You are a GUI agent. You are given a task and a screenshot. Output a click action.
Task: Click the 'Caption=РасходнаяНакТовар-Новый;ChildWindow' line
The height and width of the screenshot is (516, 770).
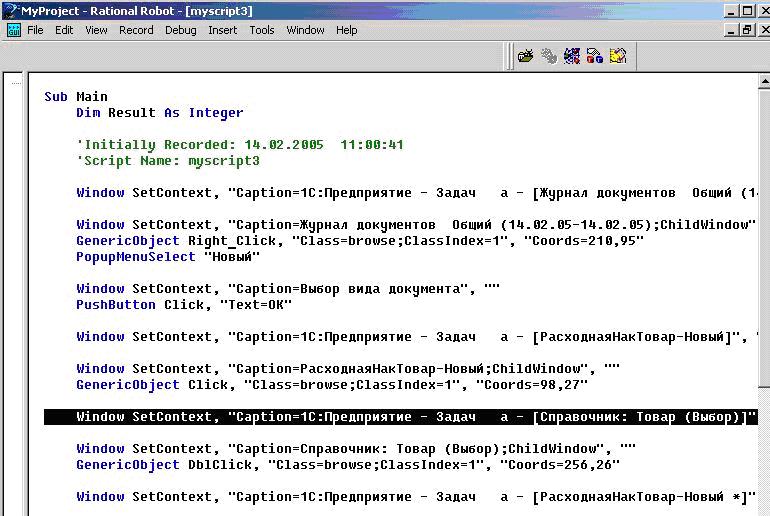click(348, 369)
